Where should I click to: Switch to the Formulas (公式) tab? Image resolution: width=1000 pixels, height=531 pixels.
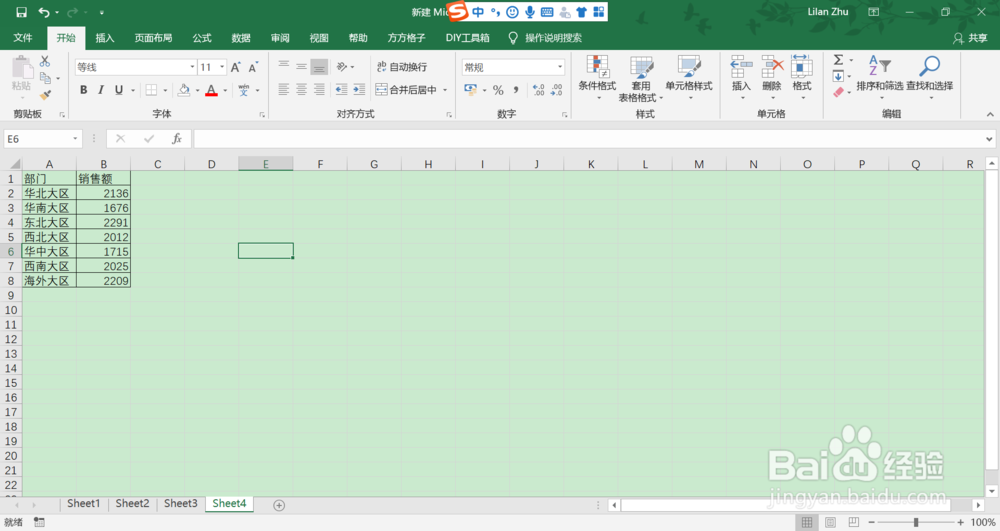(202, 38)
